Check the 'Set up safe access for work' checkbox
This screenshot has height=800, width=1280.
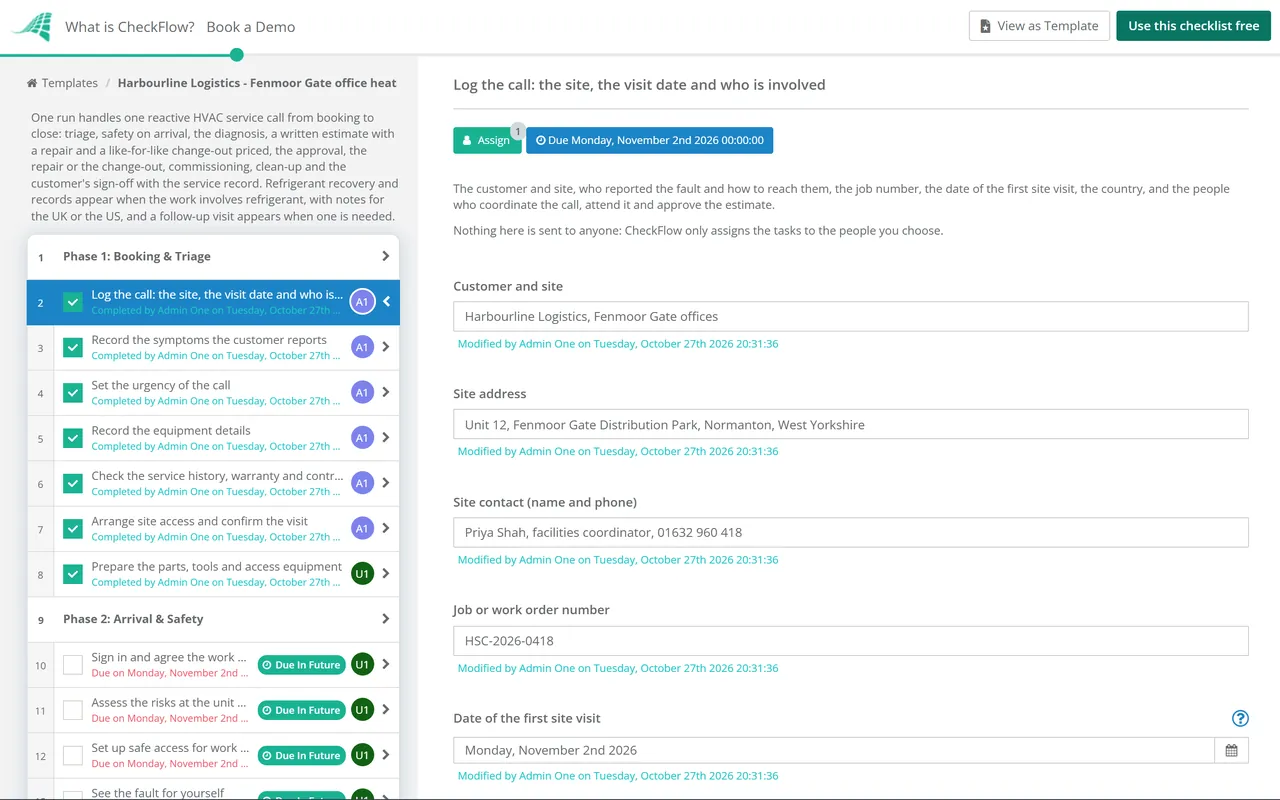73,755
